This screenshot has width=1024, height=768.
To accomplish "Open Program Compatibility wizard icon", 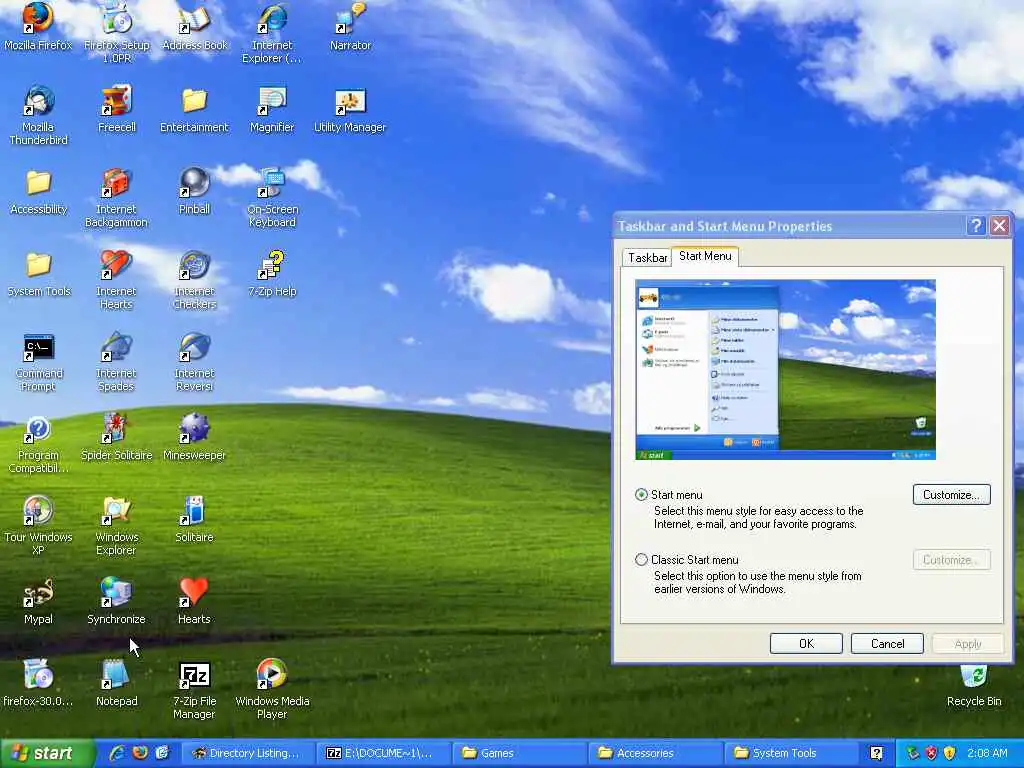I will point(38,444).
